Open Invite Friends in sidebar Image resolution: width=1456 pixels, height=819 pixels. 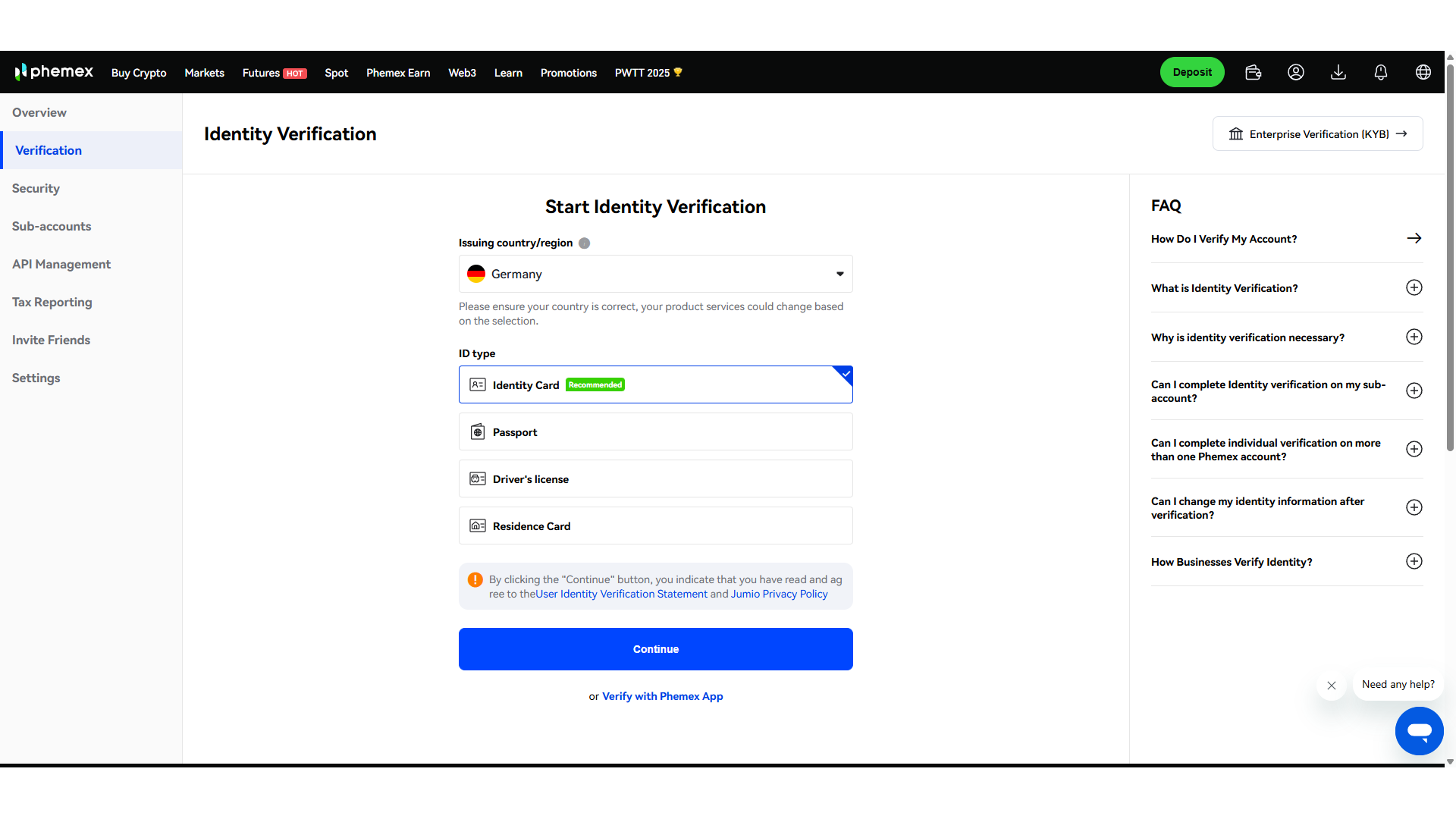[x=91, y=340]
